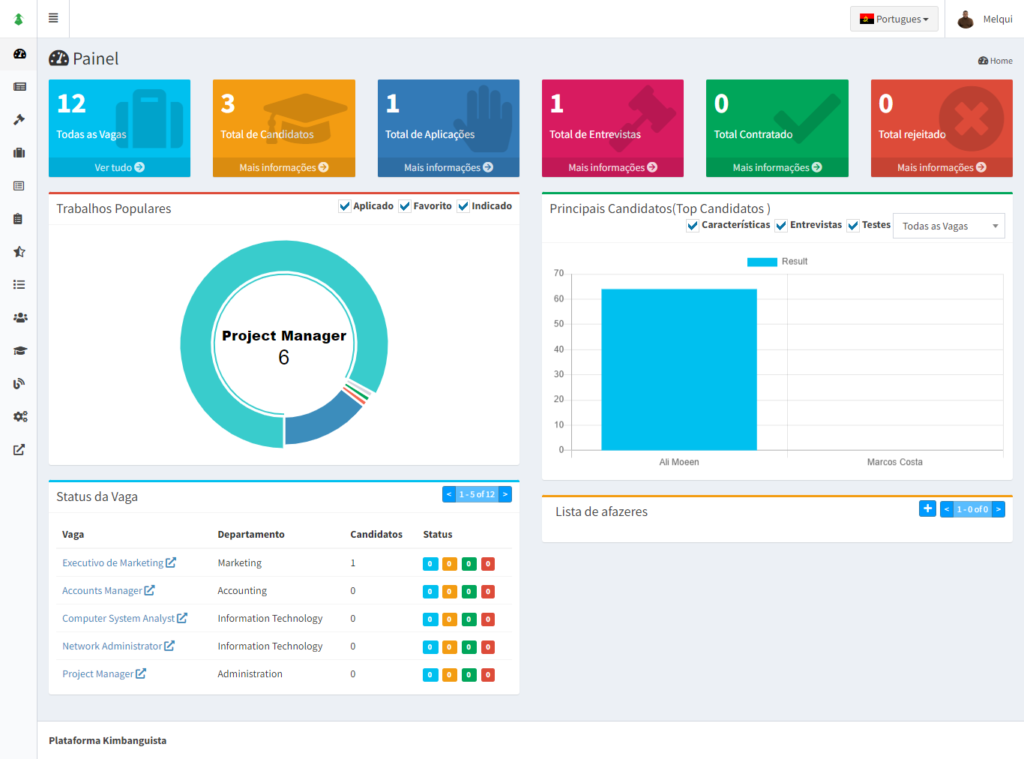Click the users group sidebar icon
The image size is (1024, 759).
click(x=19, y=318)
